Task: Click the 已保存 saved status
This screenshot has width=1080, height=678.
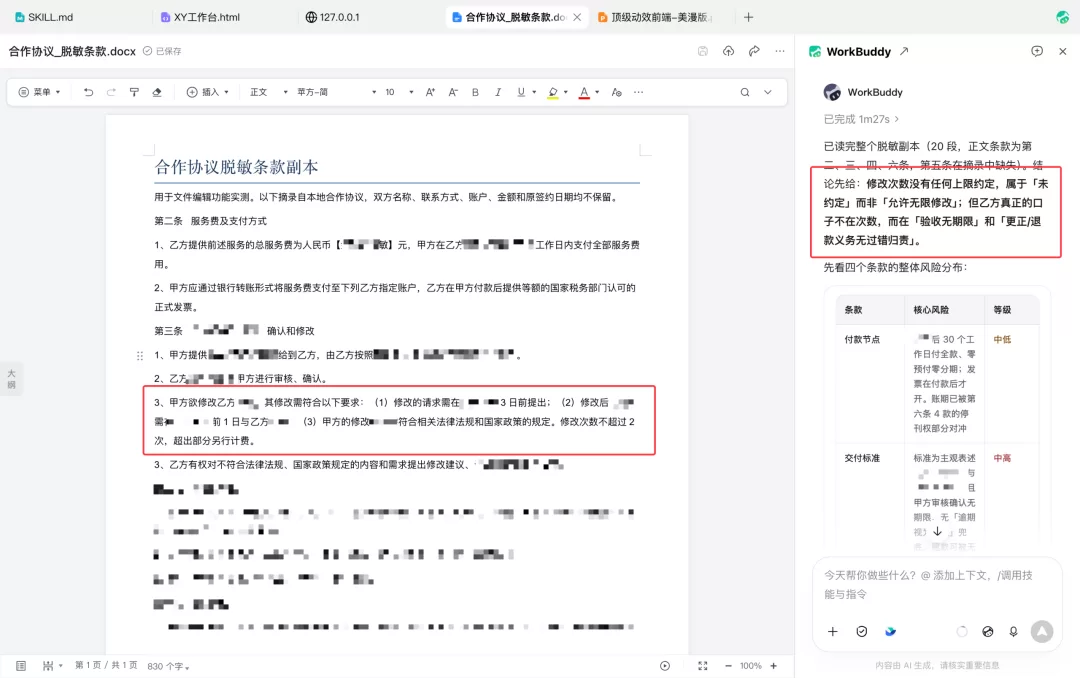Action: pyautogui.click(x=162, y=51)
